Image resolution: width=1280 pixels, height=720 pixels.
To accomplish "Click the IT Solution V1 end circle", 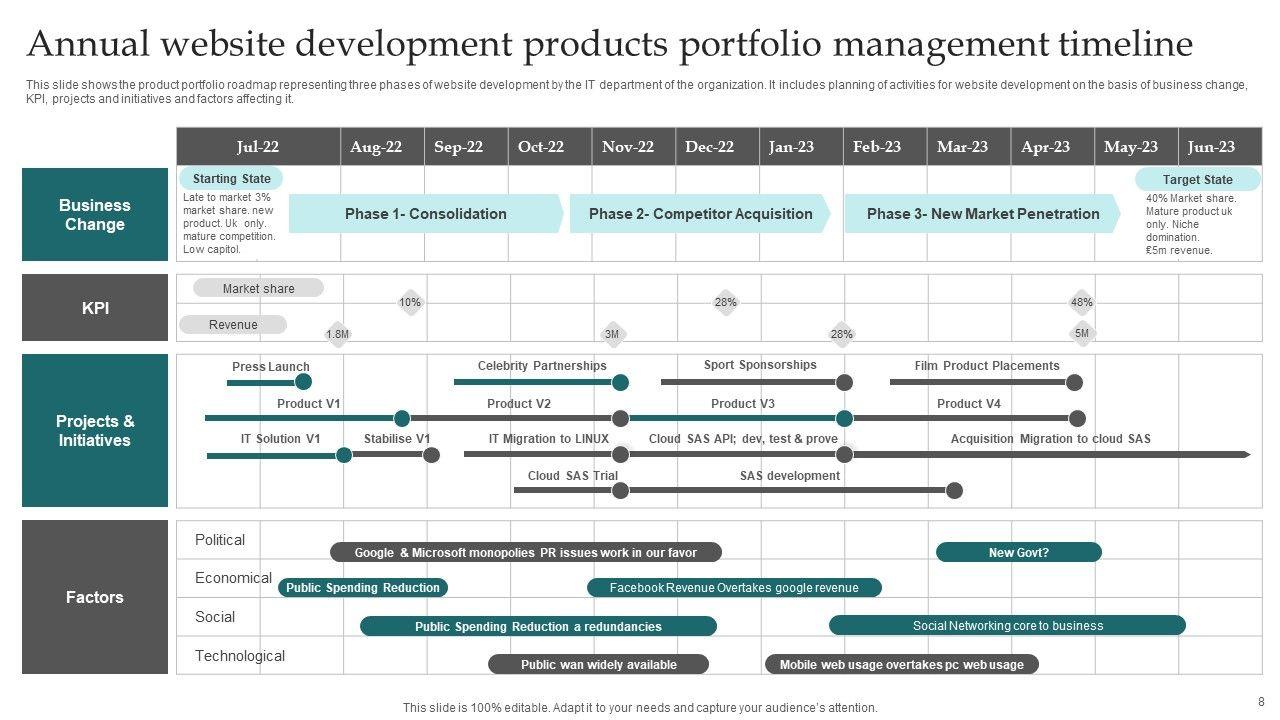I will pyautogui.click(x=344, y=455).
